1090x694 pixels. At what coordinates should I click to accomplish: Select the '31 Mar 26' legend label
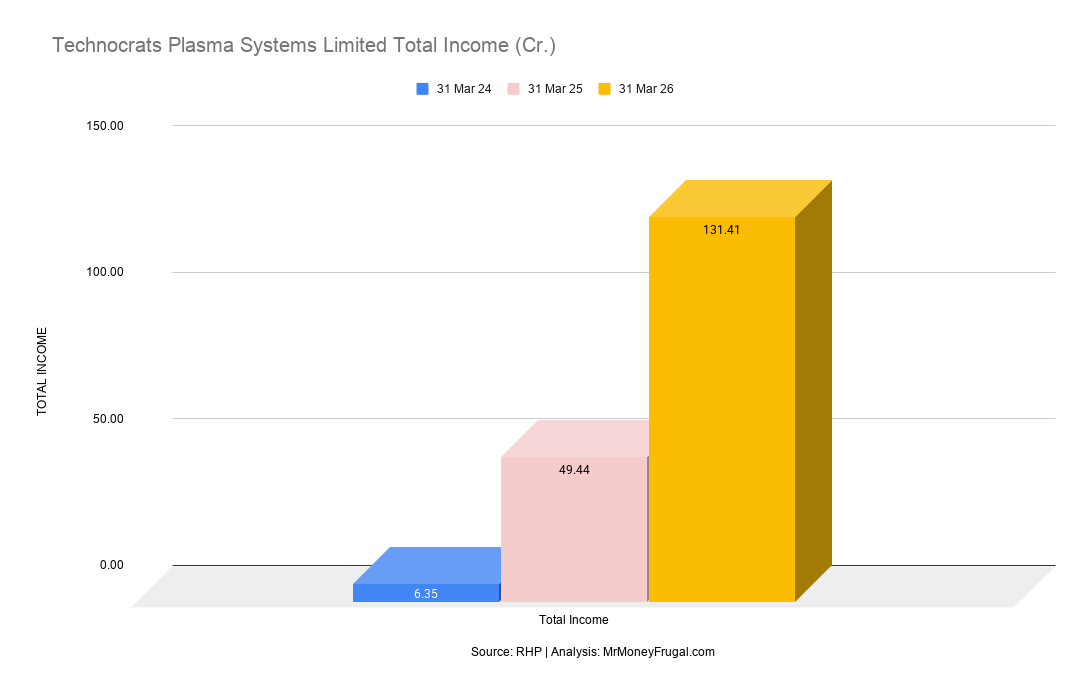click(x=646, y=89)
